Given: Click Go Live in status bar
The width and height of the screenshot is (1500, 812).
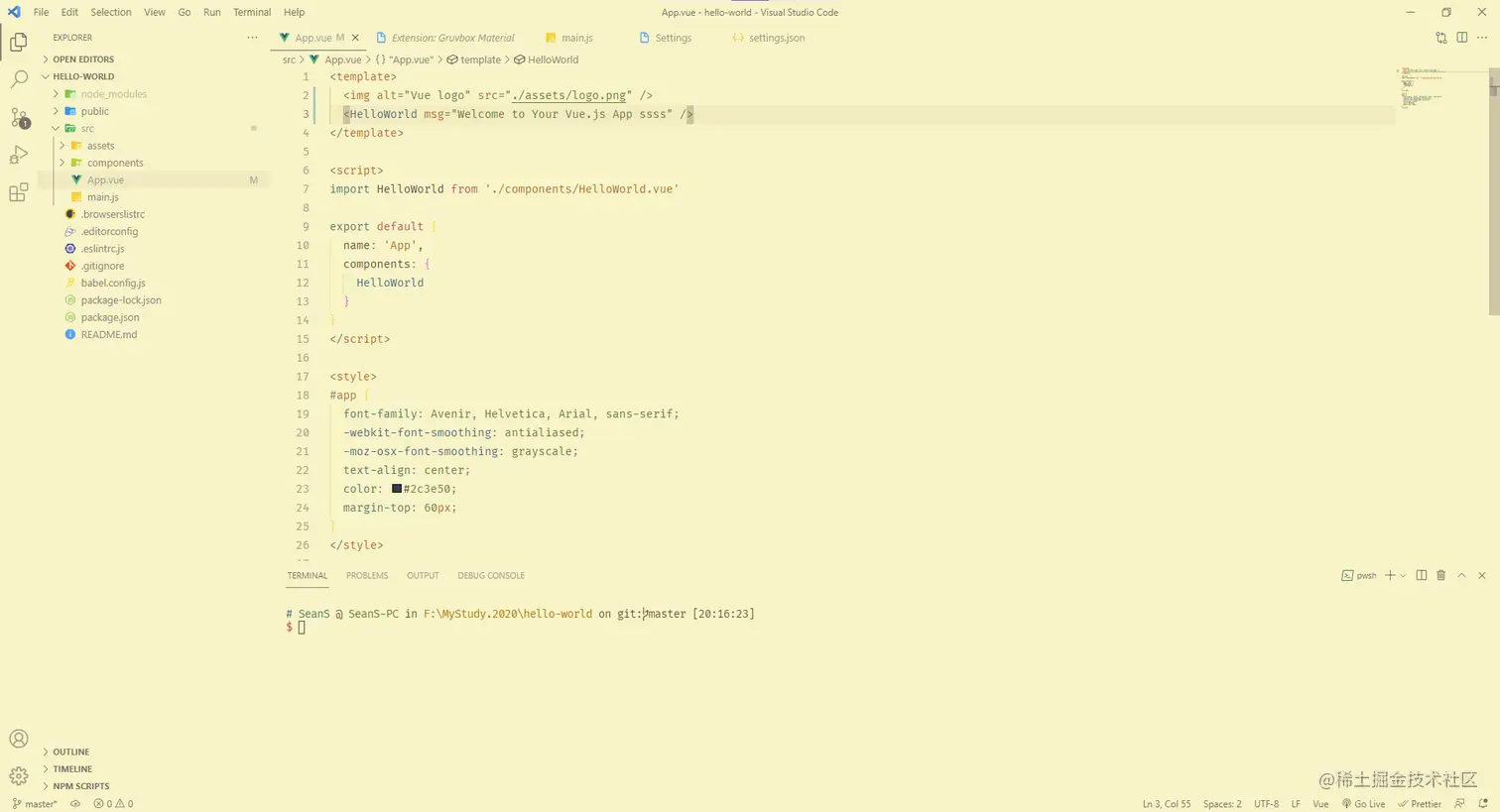Looking at the screenshot, I should [x=1364, y=804].
